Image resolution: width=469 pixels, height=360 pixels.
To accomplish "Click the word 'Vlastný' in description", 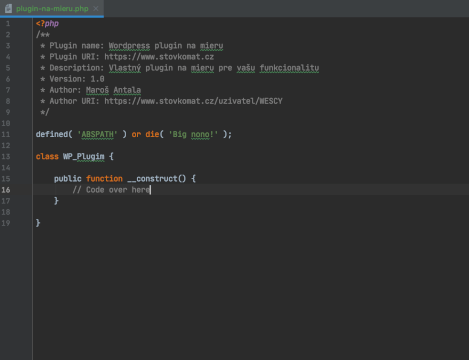I will tap(125, 68).
